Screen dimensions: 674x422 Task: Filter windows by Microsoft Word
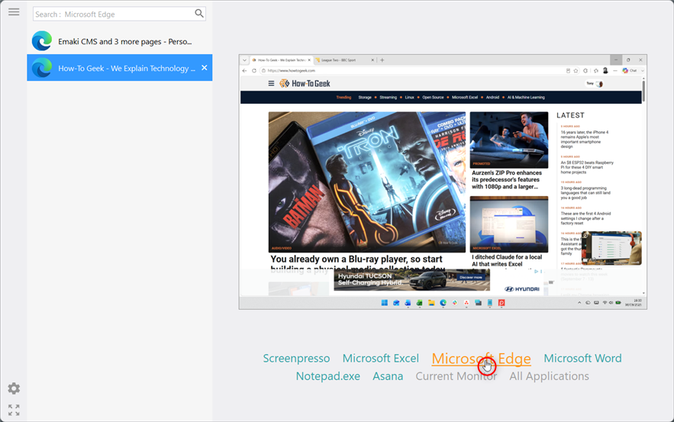coord(582,358)
